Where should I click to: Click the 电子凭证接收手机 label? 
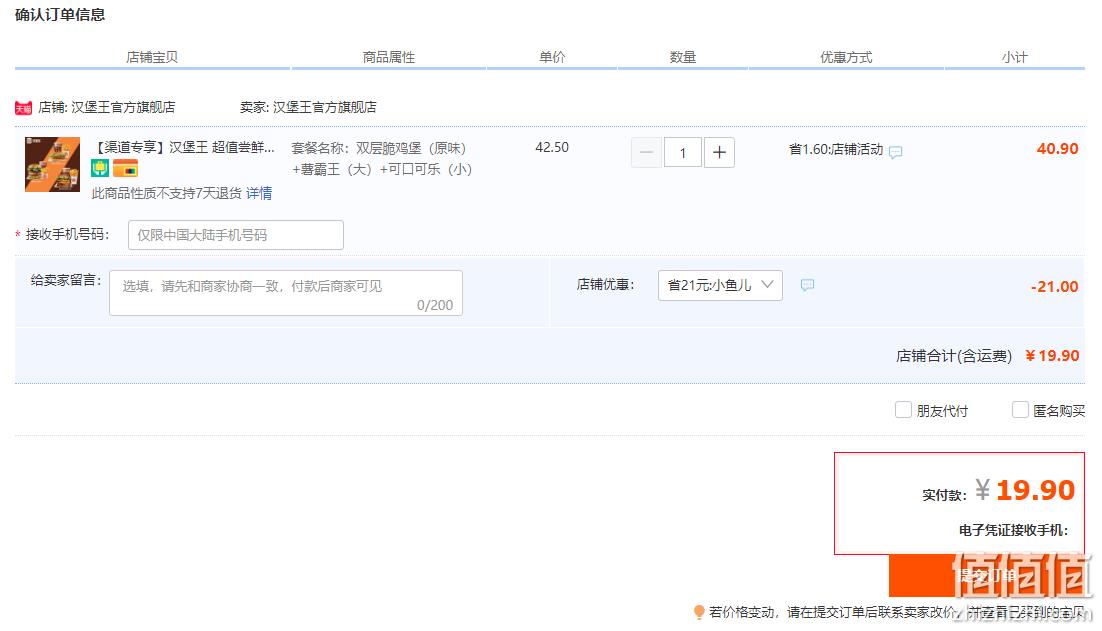pos(1013,531)
